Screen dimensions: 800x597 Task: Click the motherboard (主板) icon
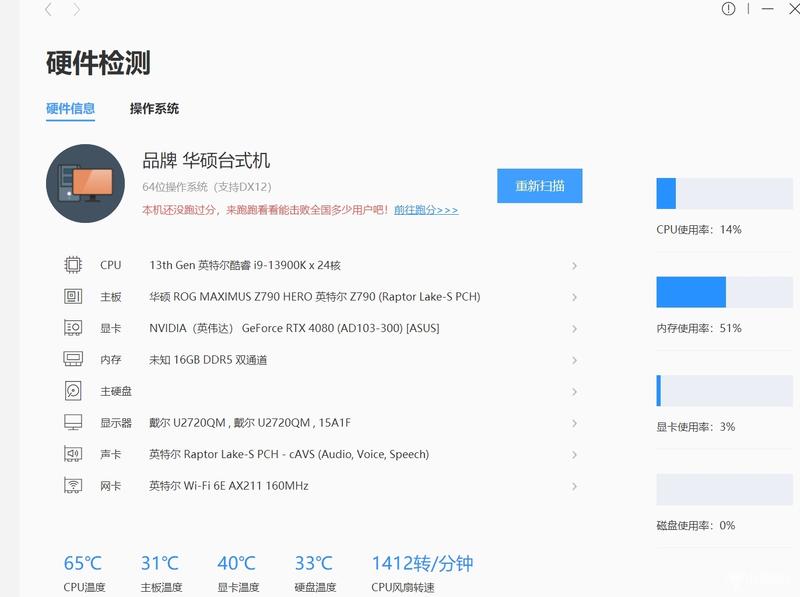(x=73, y=296)
